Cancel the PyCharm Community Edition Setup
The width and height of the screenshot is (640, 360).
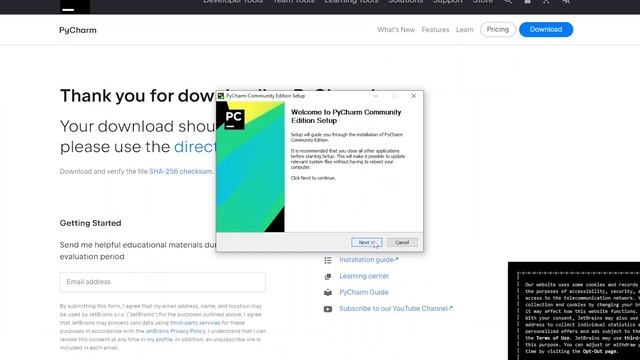coord(402,242)
